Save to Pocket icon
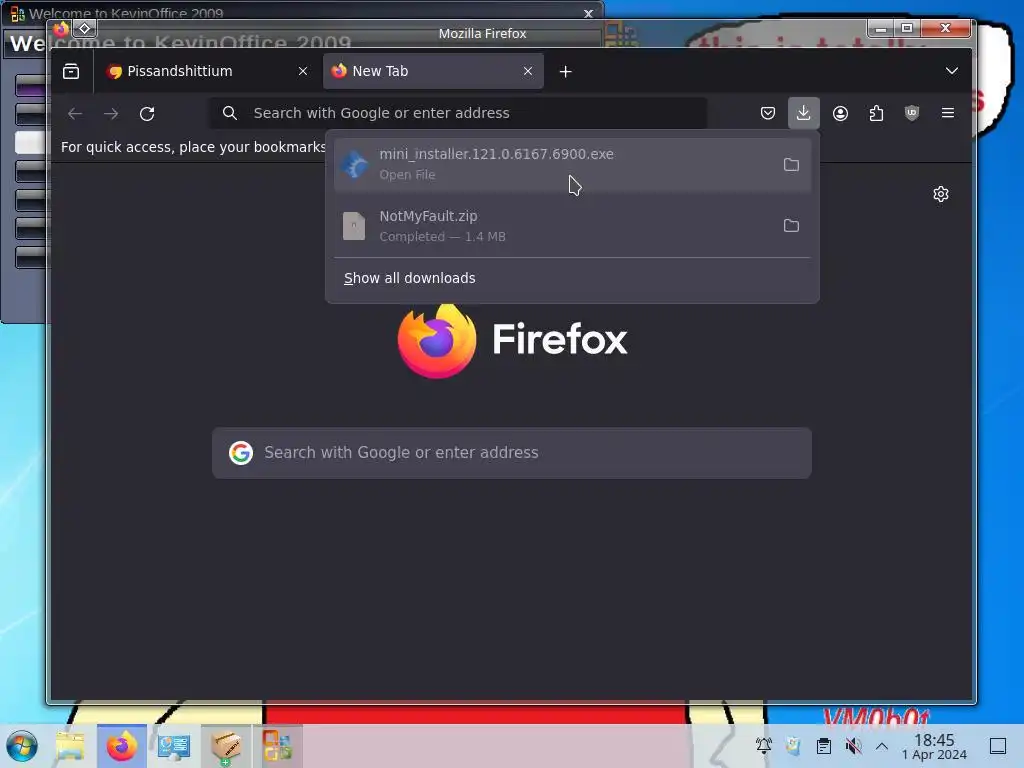Image resolution: width=1024 pixels, height=768 pixels. click(768, 113)
